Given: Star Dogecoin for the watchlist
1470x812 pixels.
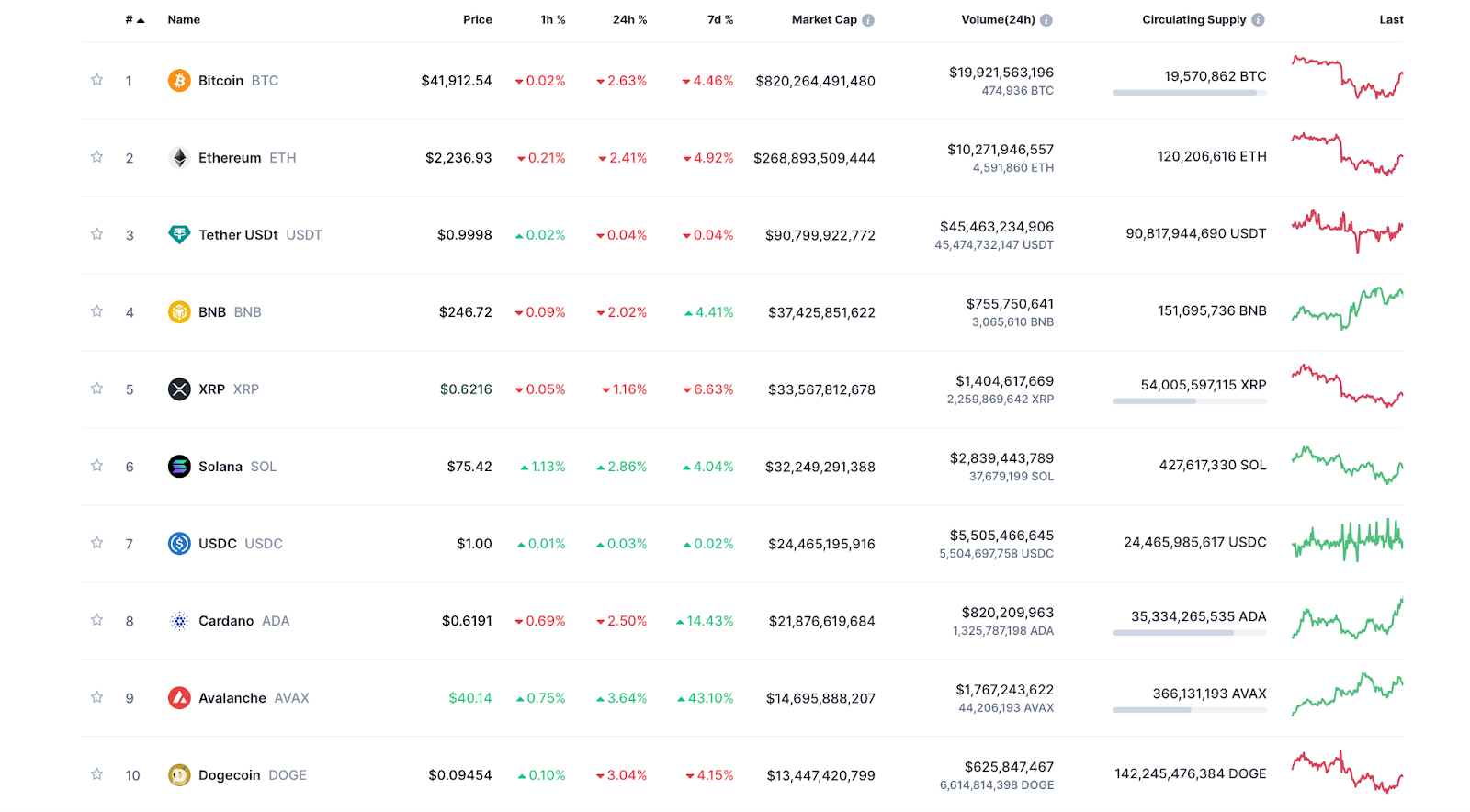Looking at the screenshot, I should click(x=96, y=774).
